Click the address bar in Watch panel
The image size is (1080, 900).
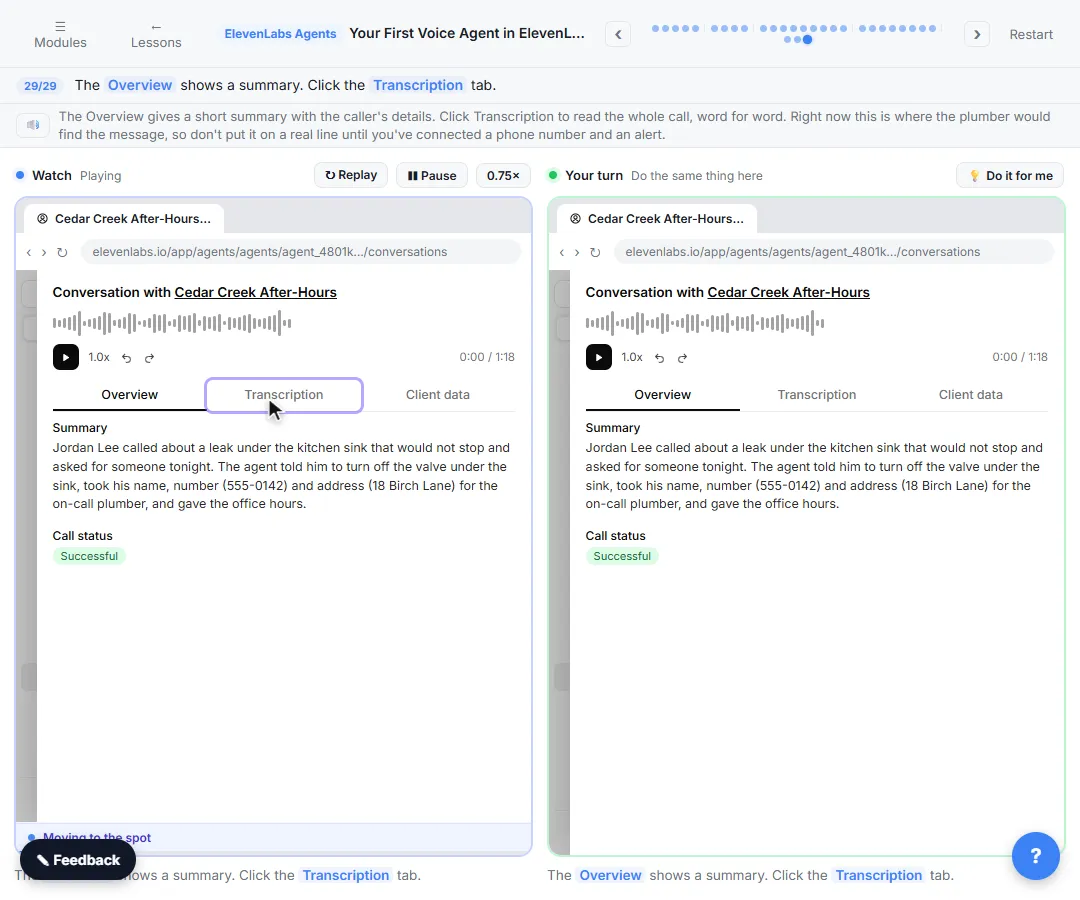(301, 252)
